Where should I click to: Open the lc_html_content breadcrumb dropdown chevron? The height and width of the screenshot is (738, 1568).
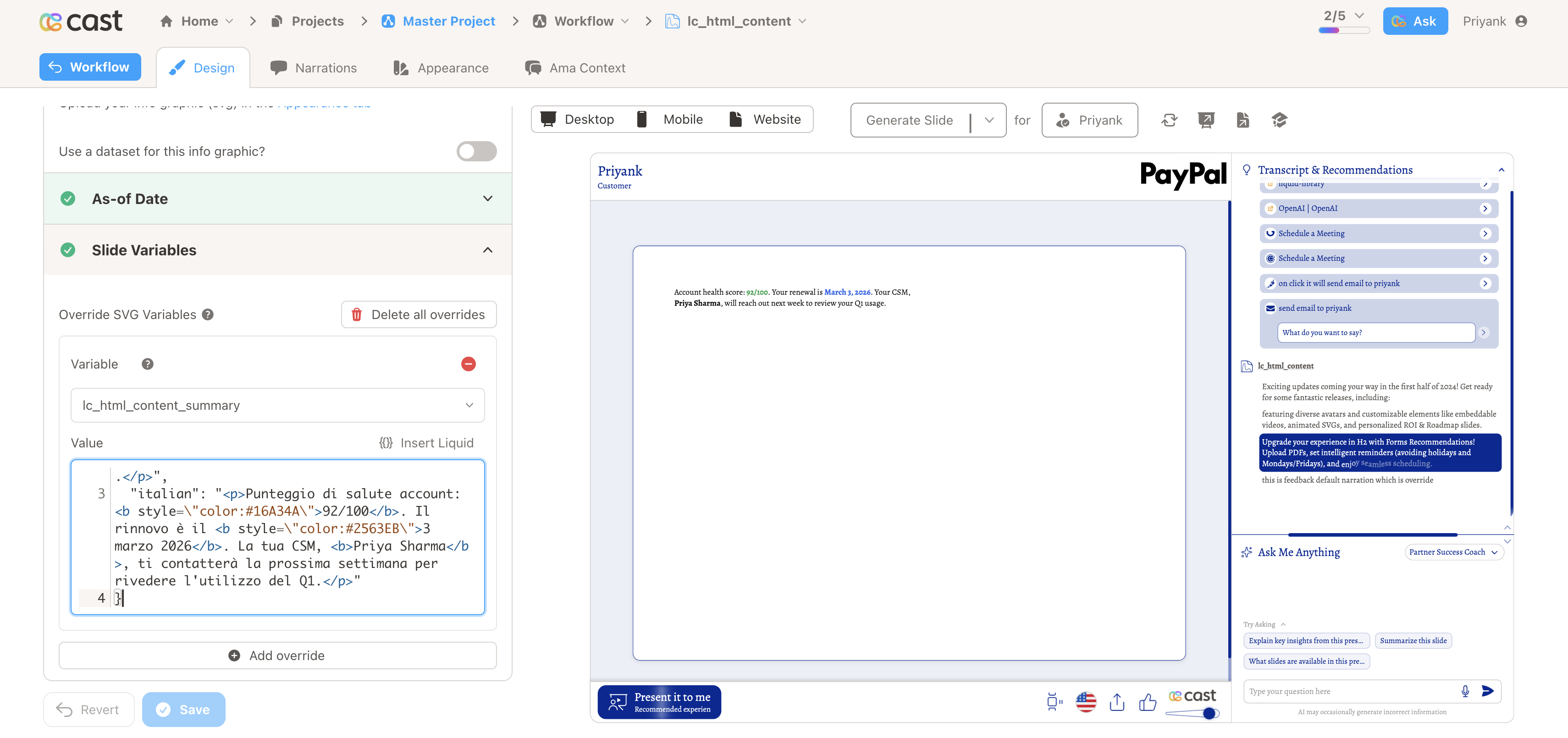pos(802,21)
